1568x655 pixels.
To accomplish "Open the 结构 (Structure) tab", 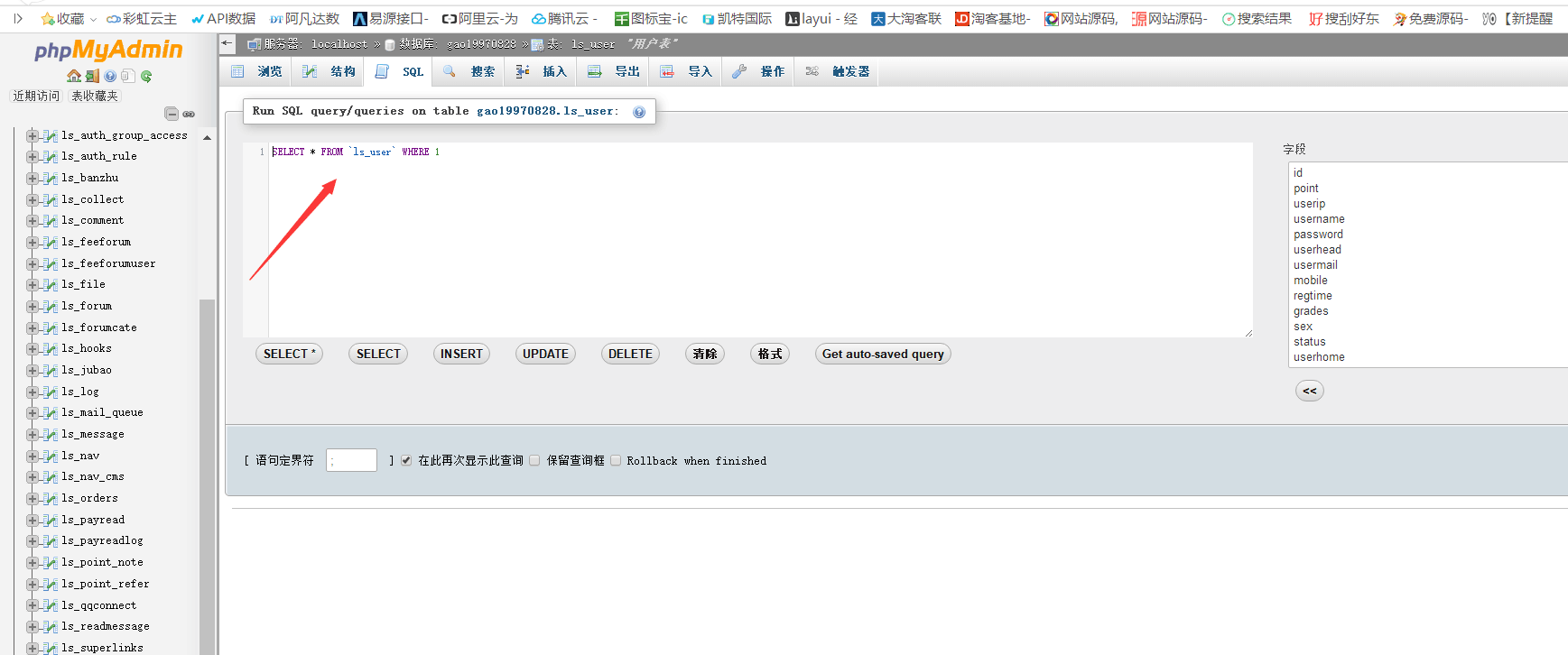I will [x=329, y=71].
